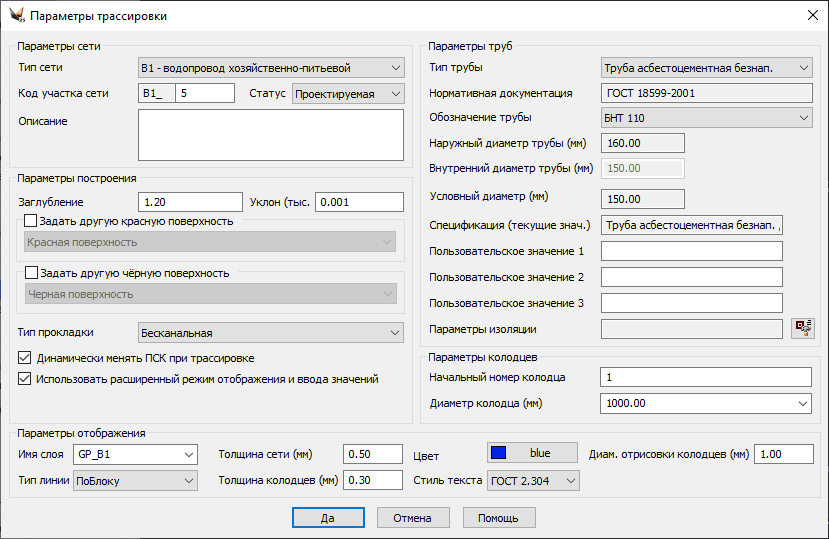829x539 pixels.
Task: Enable 'Задать другую красную поверхность' checkbox
Action: click(31, 221)
